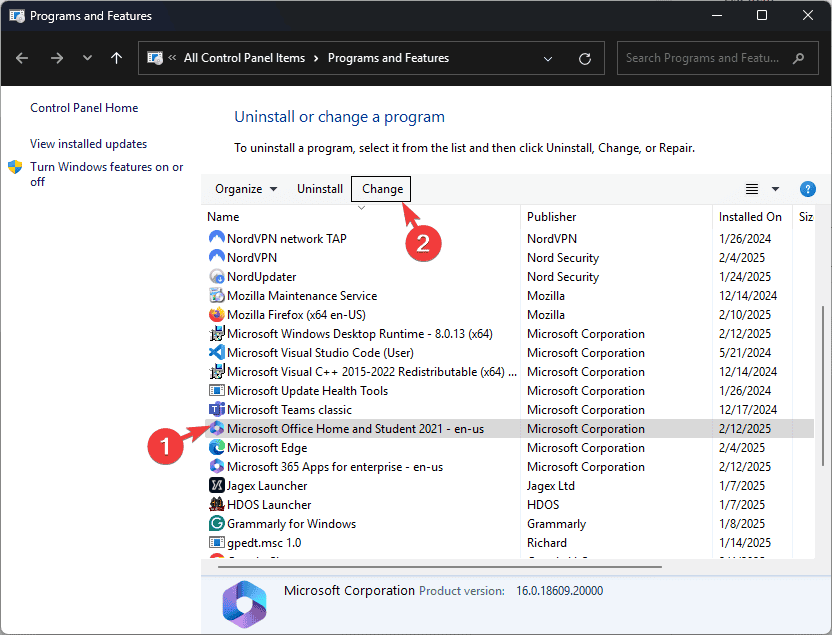
Task: Click the large Microsoft 365 logo in details pane
Action: pyautogui.click(x=244, y=604)
